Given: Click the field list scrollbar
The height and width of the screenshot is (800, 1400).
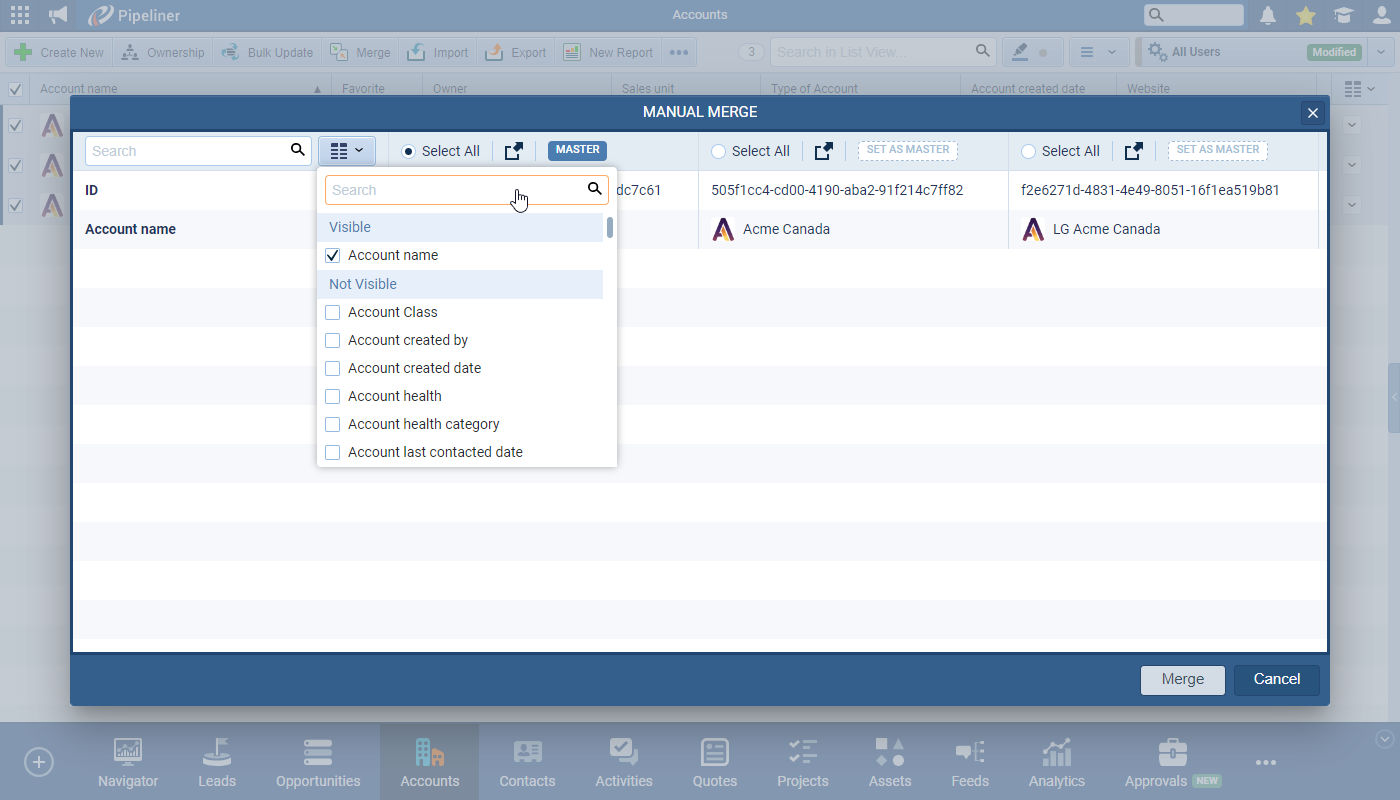Looking at the screenshot, I should (x=610, y=228).
